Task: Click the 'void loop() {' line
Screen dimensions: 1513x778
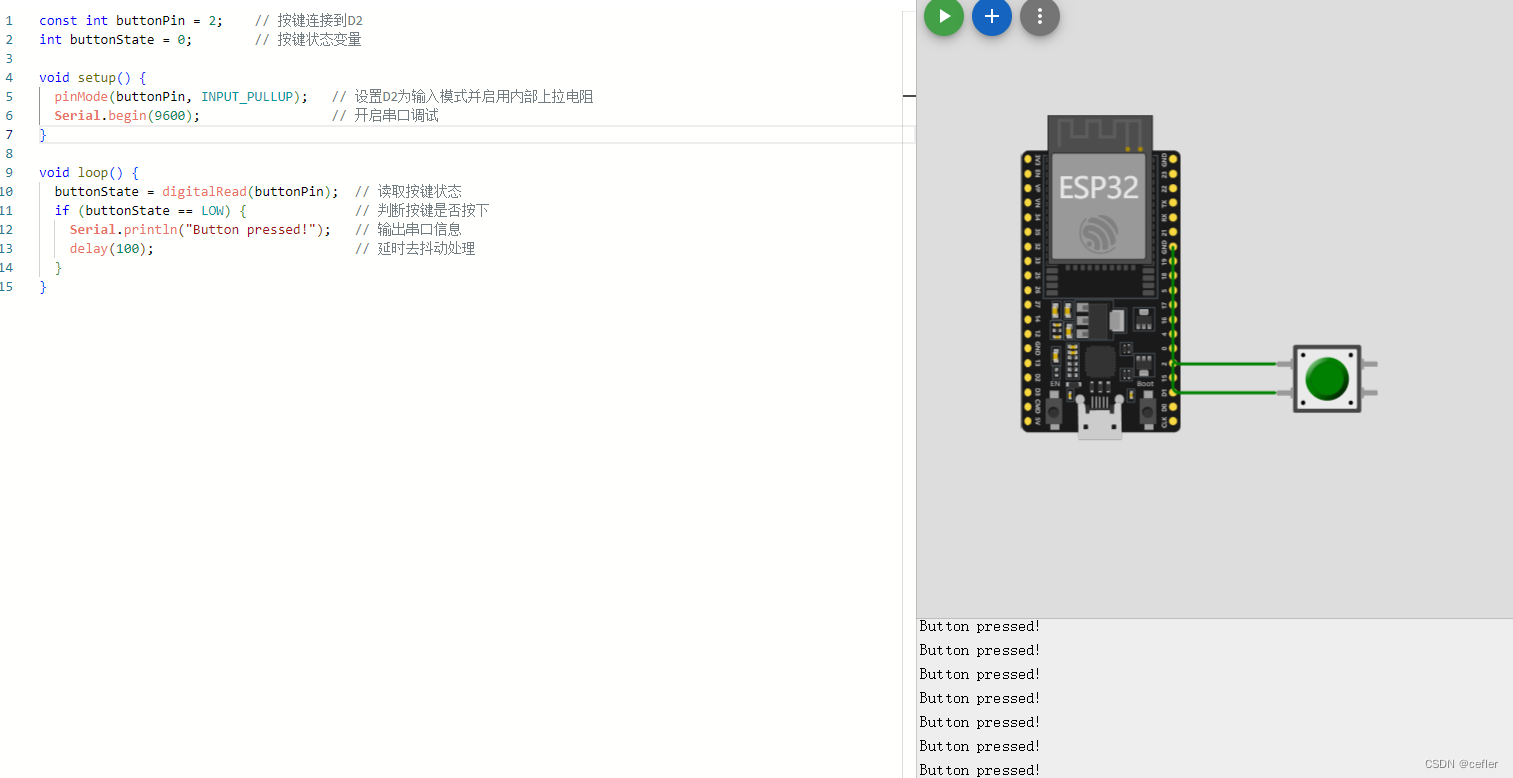Action: tap(89, 172)
